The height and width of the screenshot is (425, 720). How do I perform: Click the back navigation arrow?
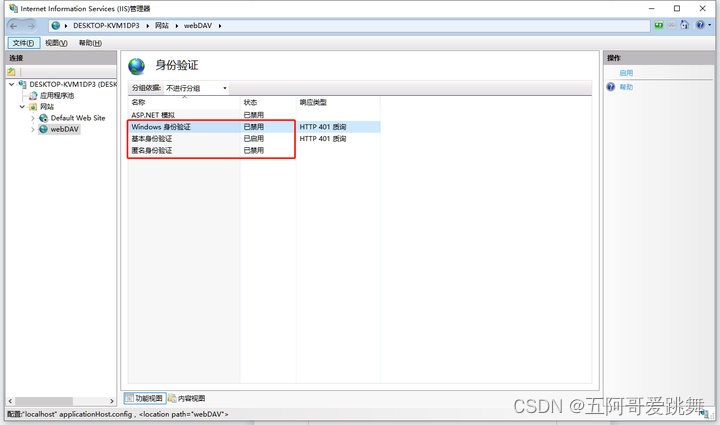(x=14, y=26)
